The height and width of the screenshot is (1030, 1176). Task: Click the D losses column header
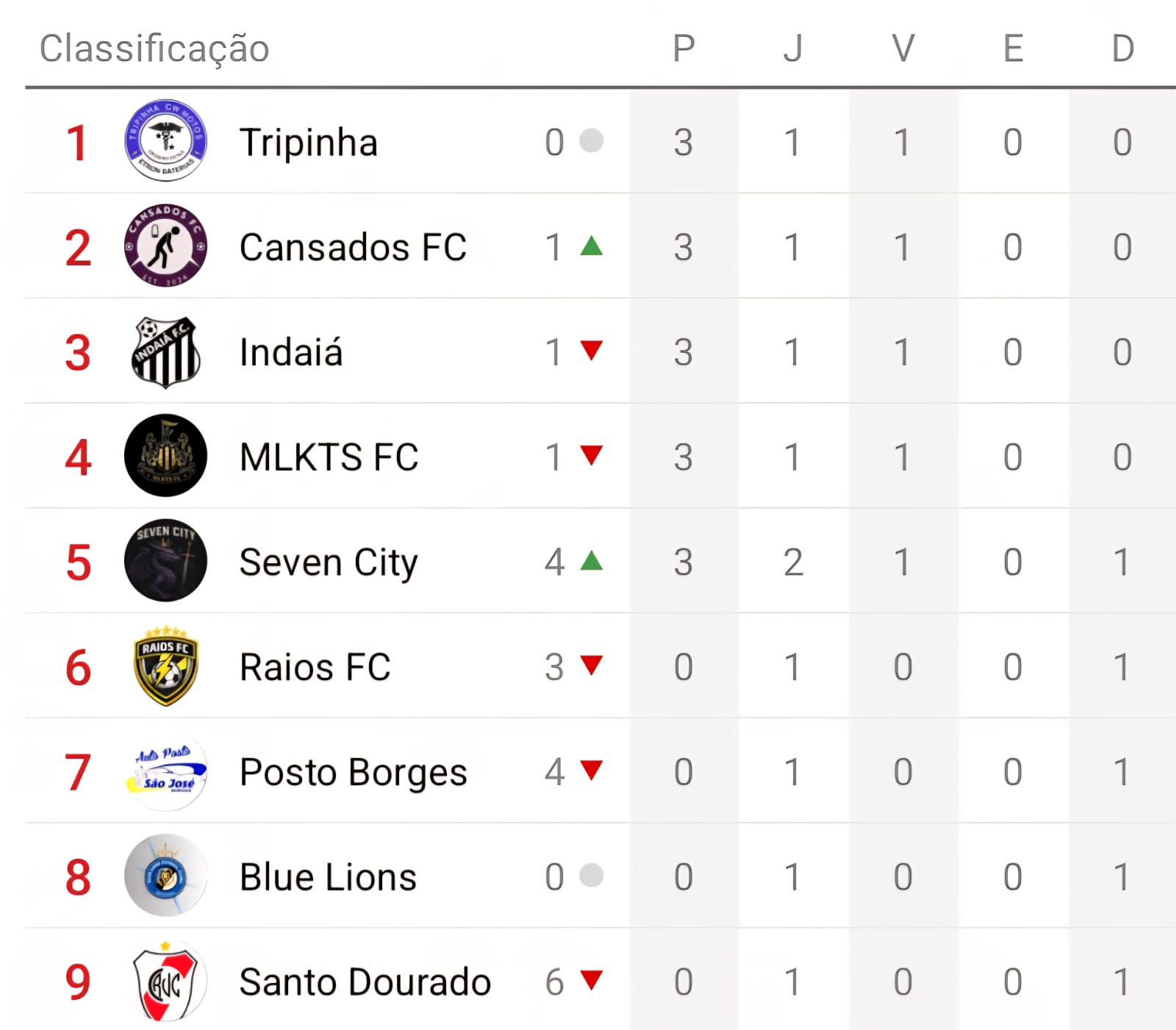(1122, 49)
